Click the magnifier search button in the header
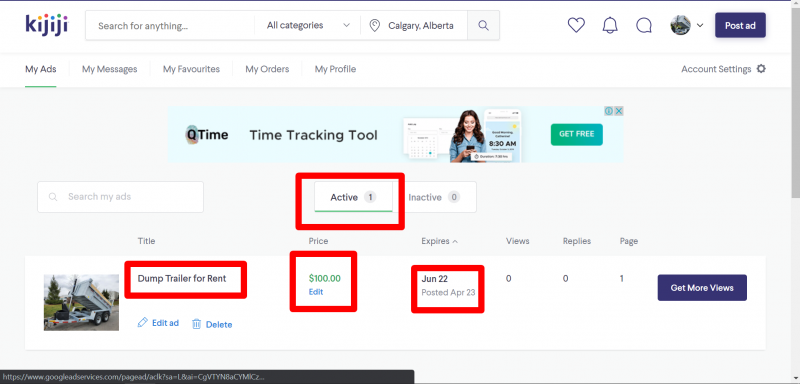The image size is (800, 384). pos(483,25)
